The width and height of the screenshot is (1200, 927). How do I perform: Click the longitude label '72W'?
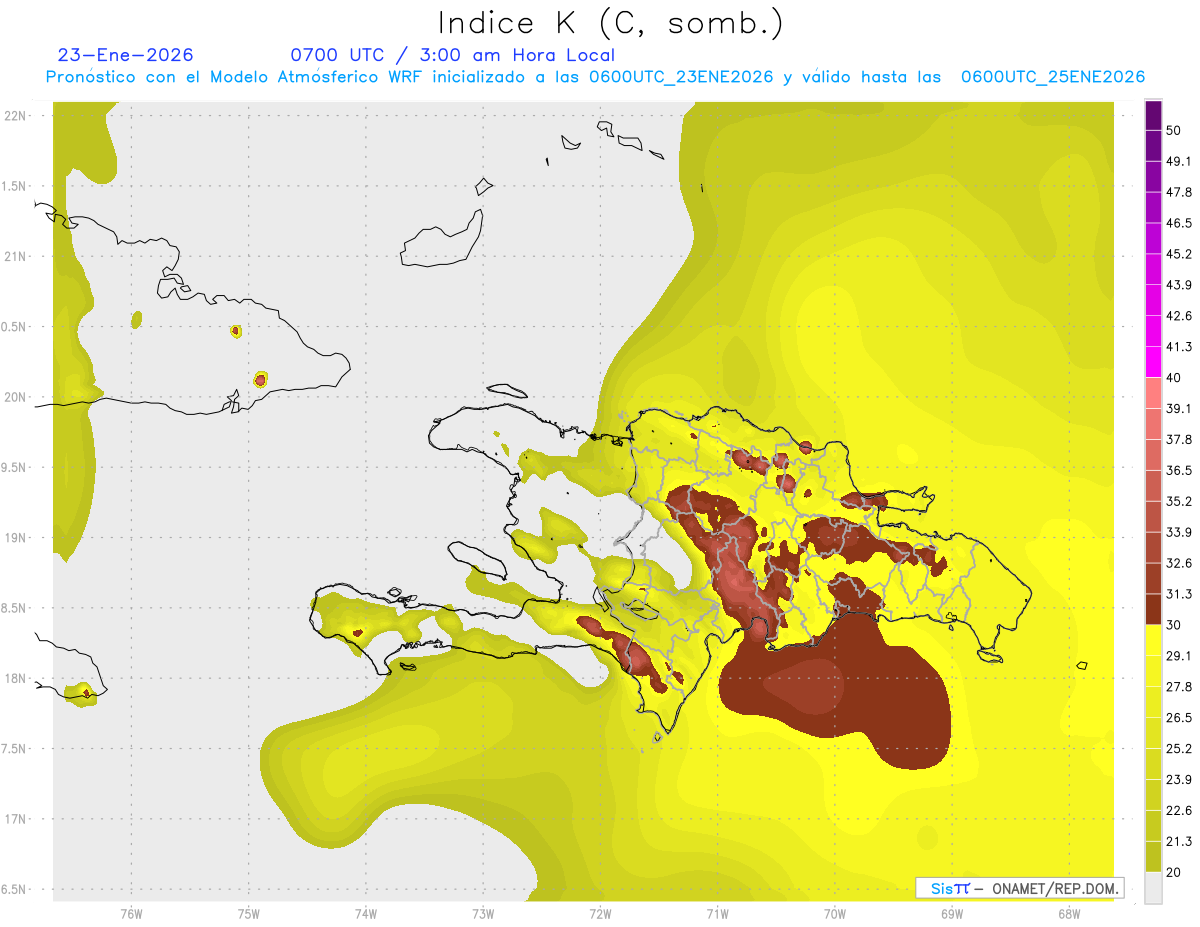(x=600, y=913)
